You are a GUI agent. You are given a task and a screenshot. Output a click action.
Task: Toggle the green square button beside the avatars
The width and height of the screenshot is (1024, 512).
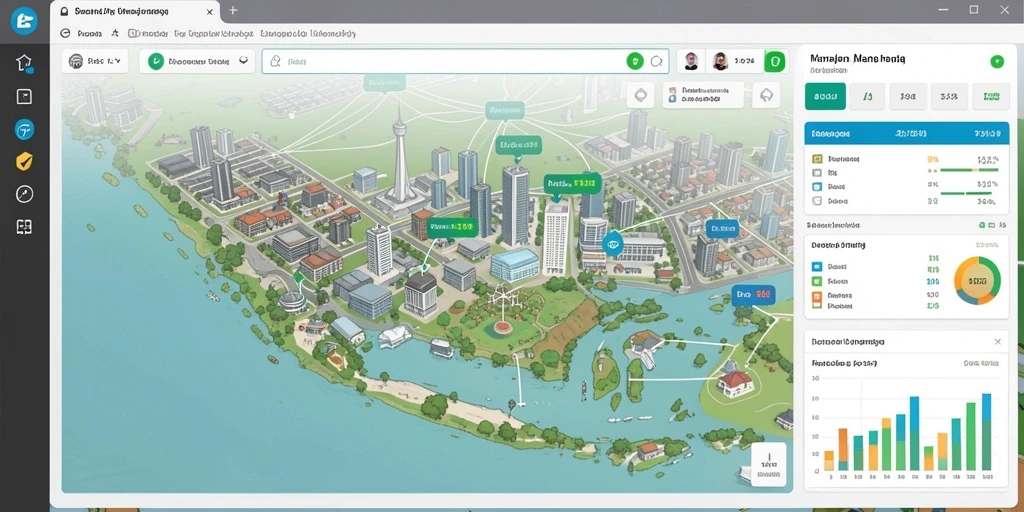[775, 61]
